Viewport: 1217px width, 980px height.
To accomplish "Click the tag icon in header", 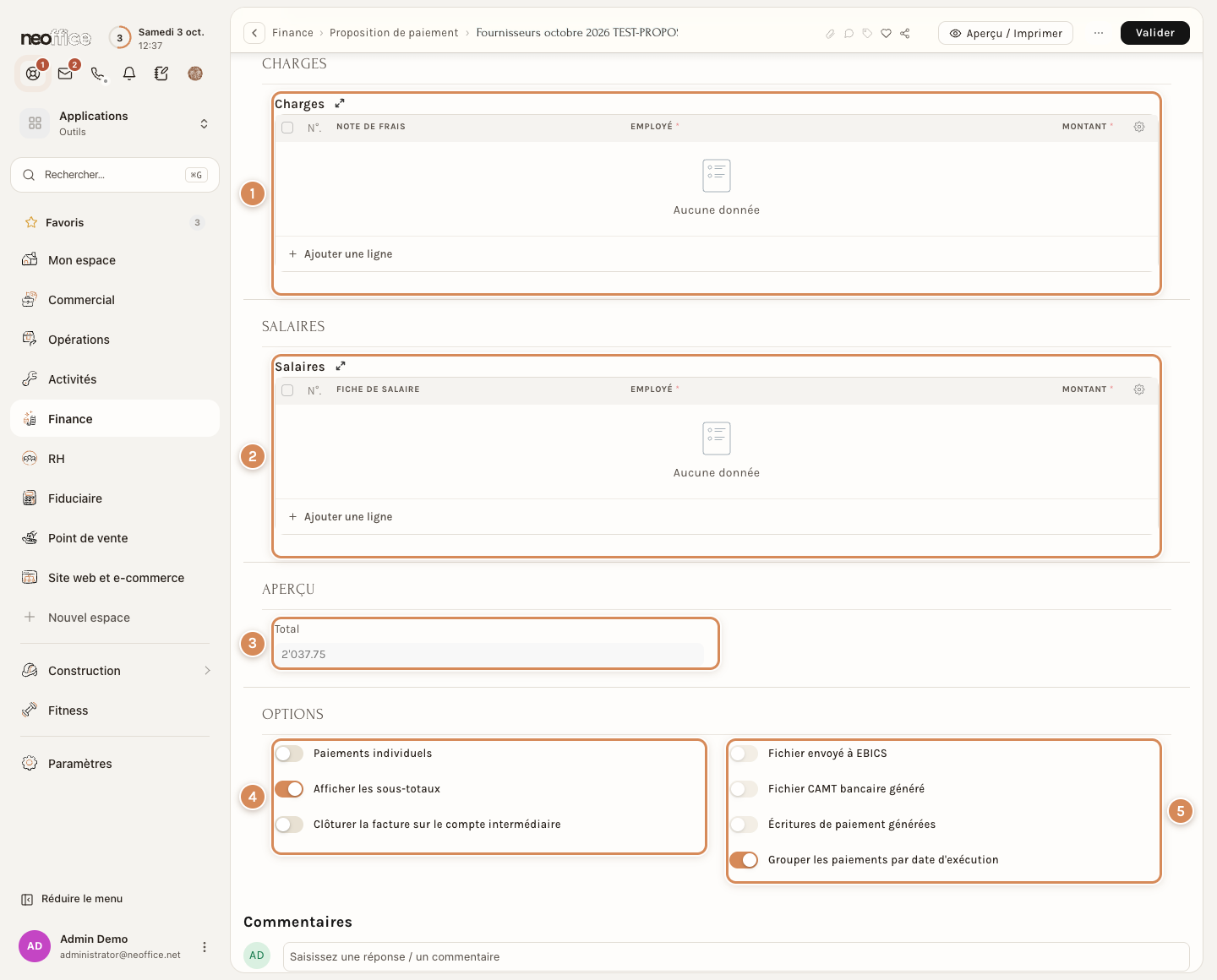I will (x=867, y=33).
